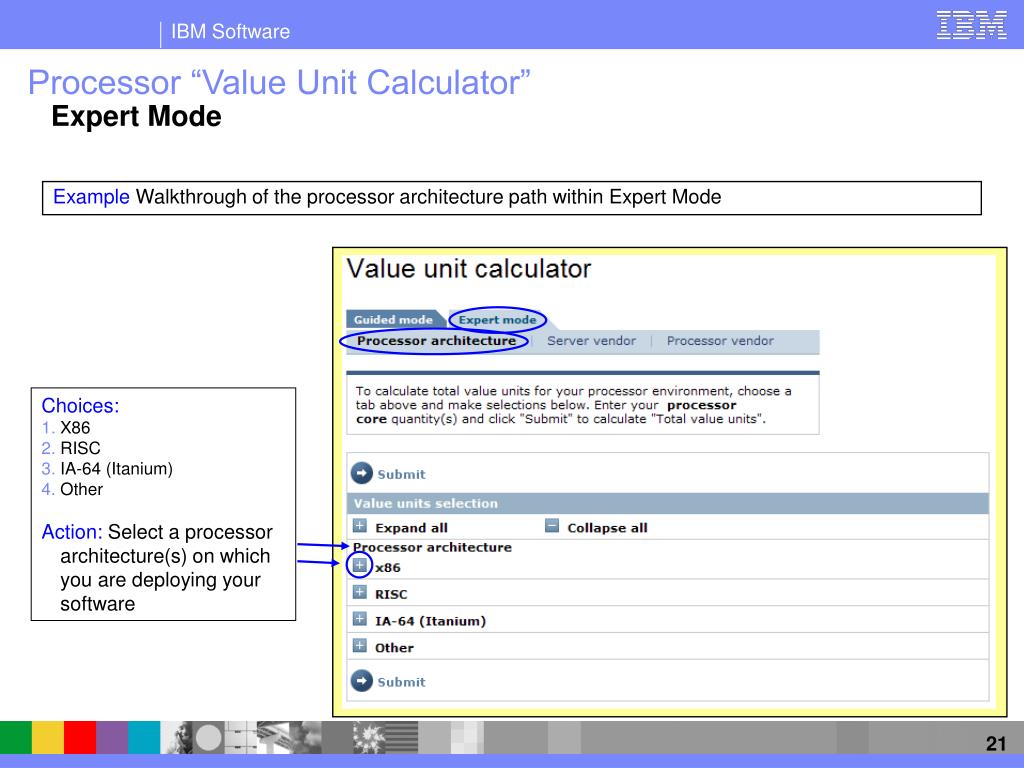
Task: Select the Processor vendor sub-tab
Action: tap(720, 341)
